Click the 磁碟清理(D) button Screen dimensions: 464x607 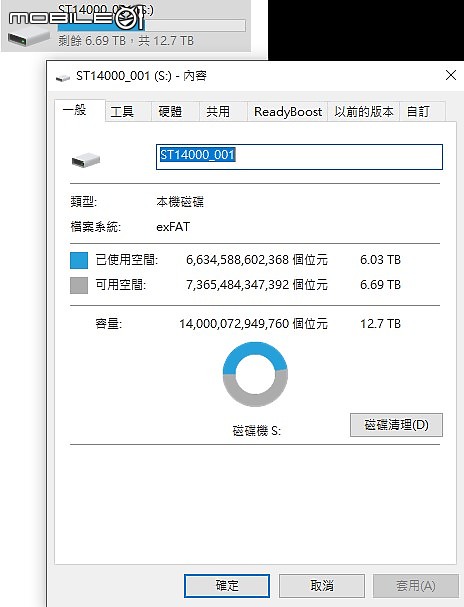pyautogui.click(x=396, y=425)
